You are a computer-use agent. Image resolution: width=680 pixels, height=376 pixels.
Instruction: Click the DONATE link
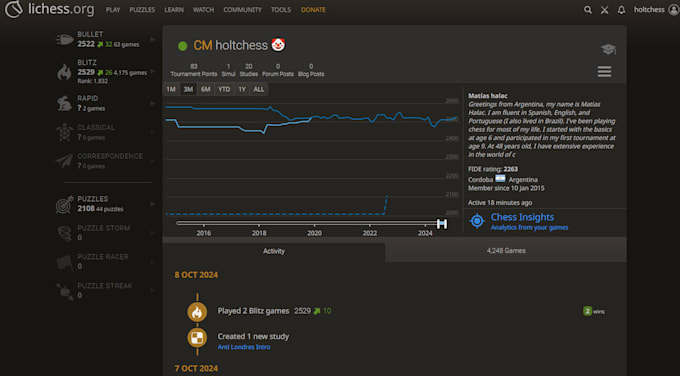pos(313,10)
